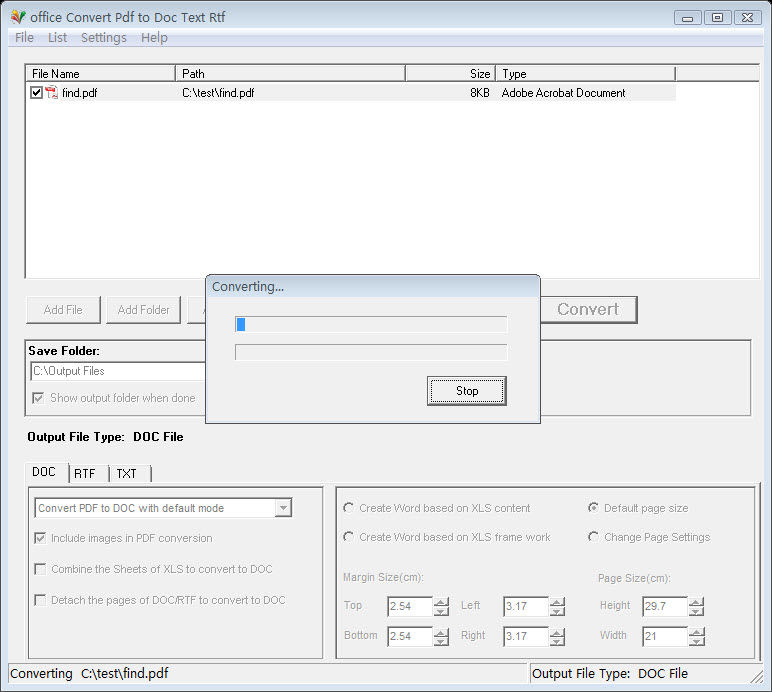Click the large Convert button

[588, 310]
